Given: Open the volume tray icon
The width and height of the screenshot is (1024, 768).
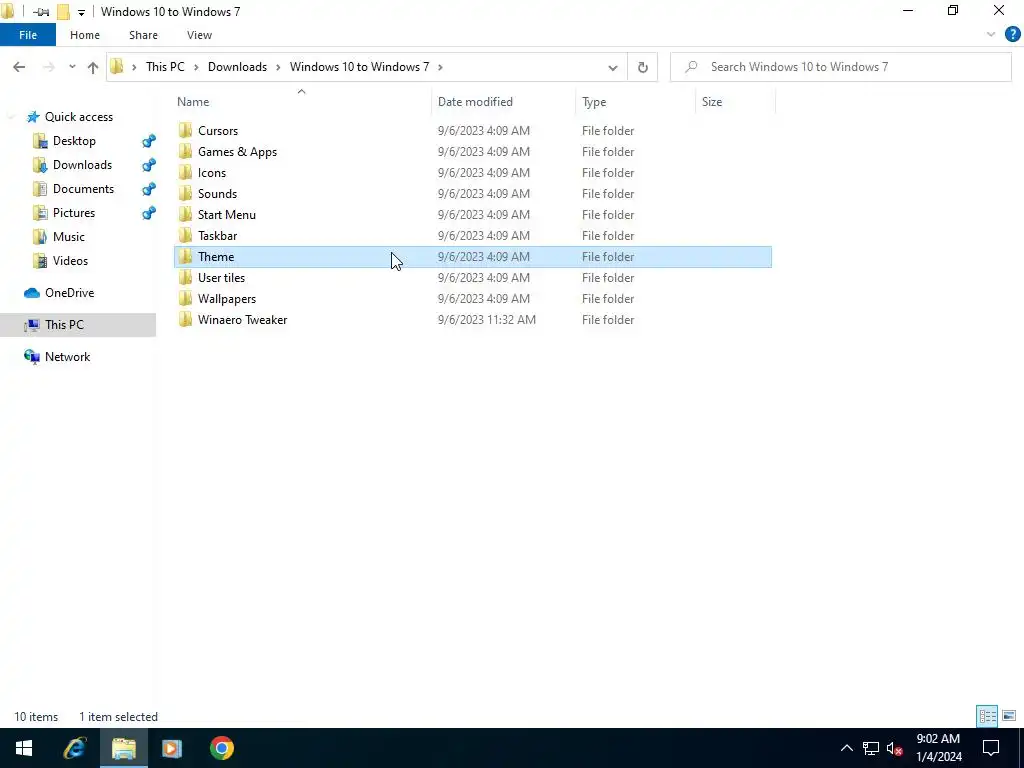Looking at the screenshot, I should point(895,748).
